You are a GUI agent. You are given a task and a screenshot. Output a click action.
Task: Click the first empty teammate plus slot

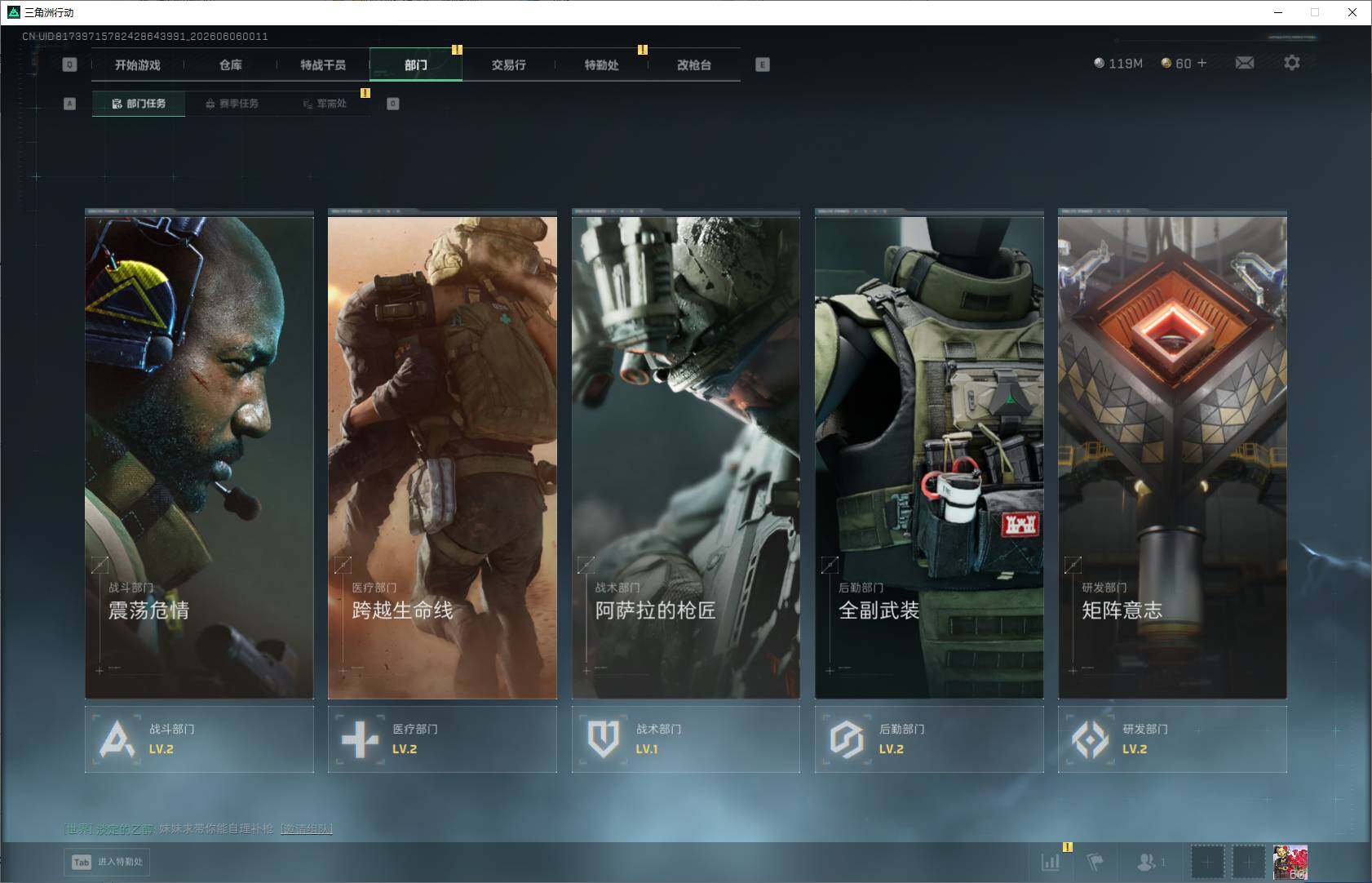pos(1208,862)
